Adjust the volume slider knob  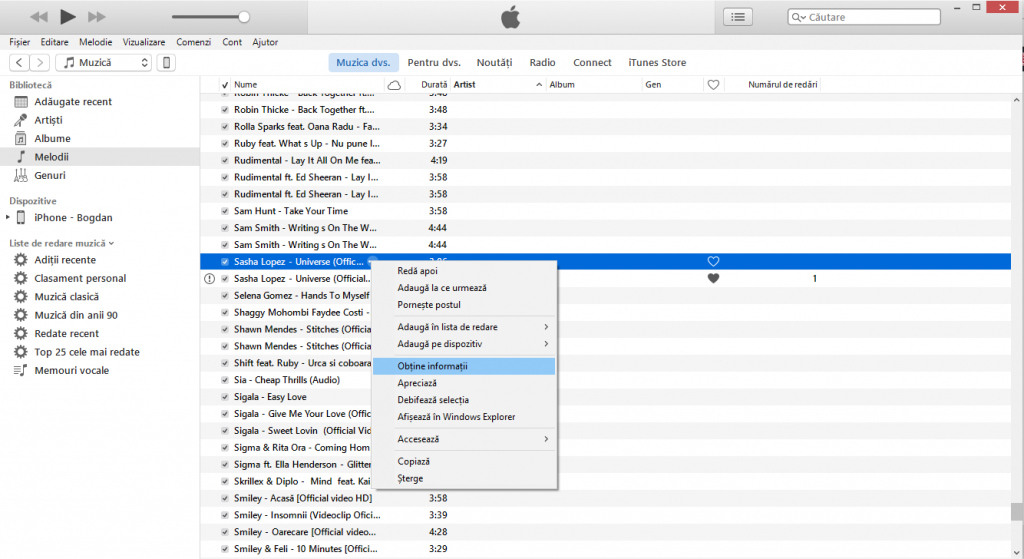(x=244, y=17)
